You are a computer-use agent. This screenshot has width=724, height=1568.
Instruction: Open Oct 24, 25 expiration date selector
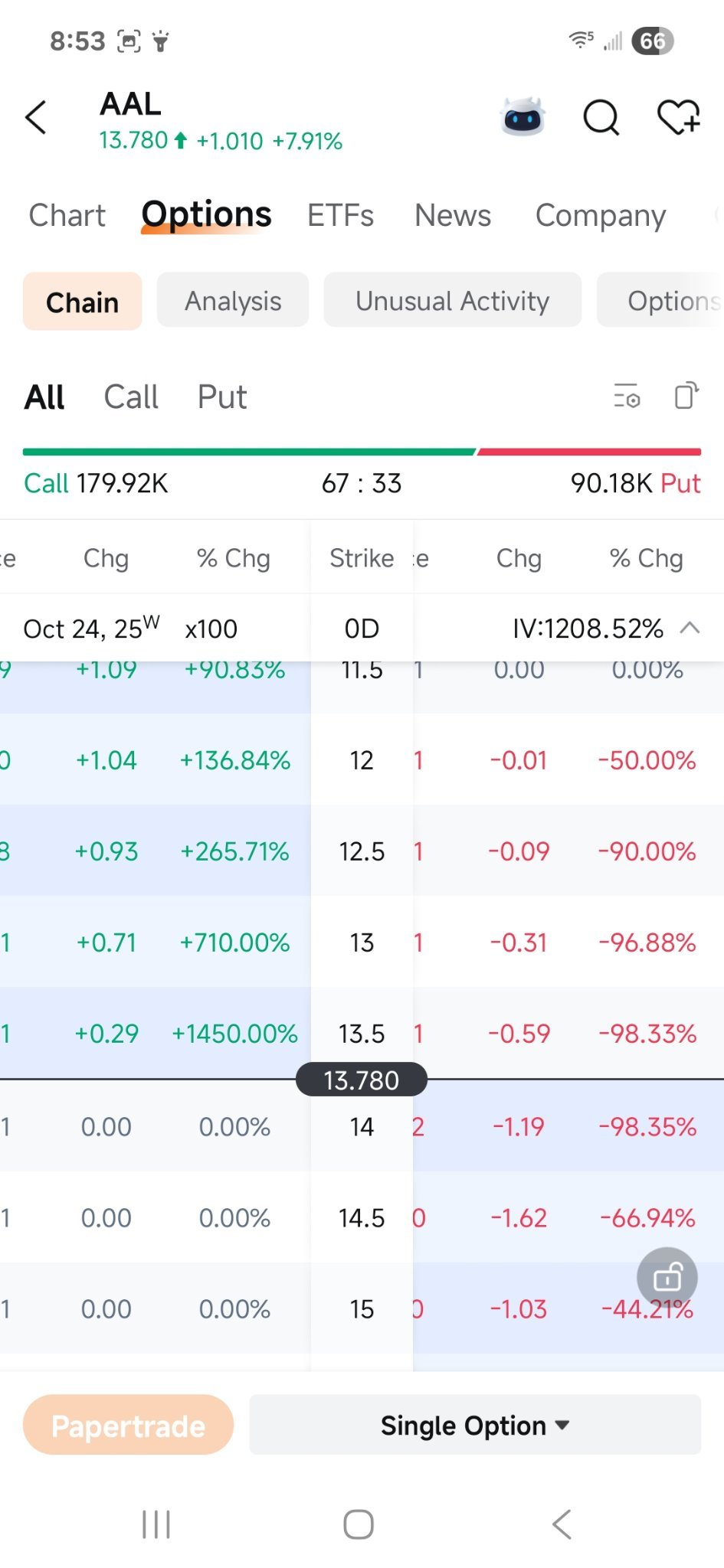(x=92, y=629)
